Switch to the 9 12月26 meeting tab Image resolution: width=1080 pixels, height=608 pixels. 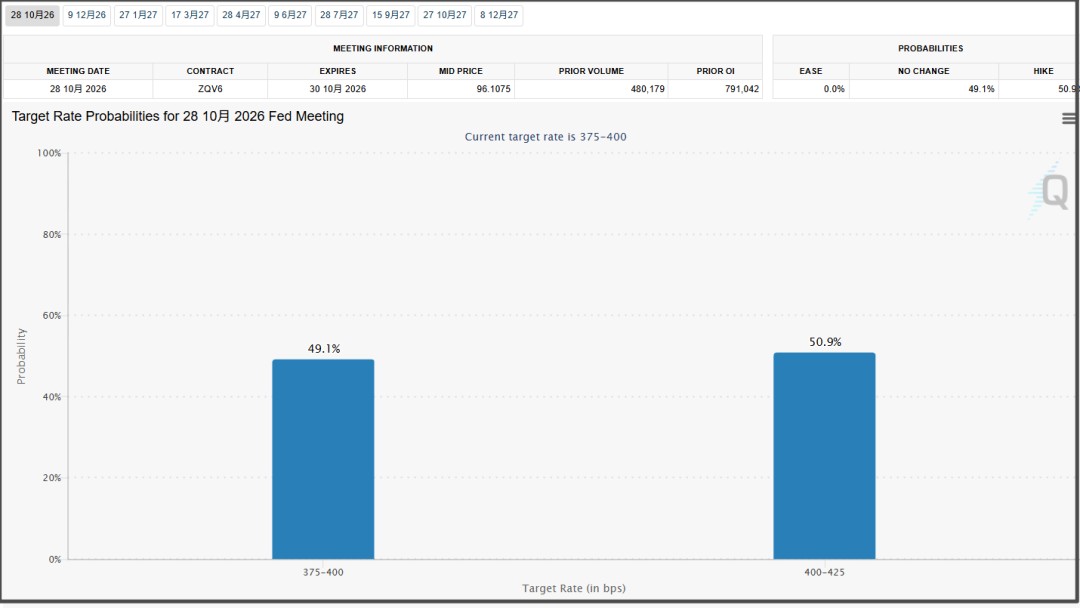87,15
